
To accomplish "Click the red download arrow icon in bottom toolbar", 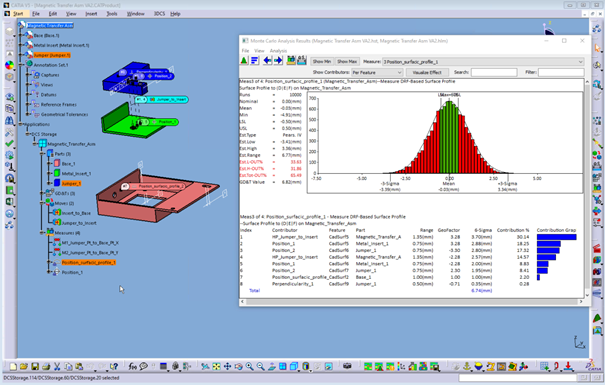I will [x=568, y=366].
